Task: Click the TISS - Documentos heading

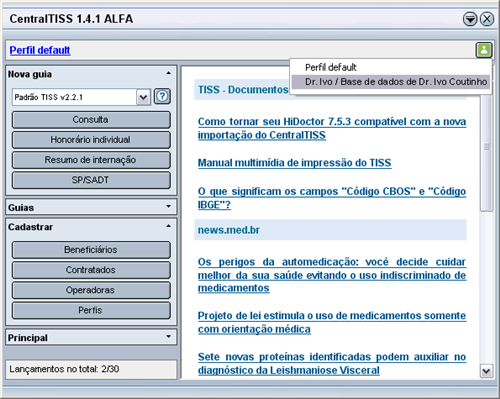Action: [x=243, y=90]
